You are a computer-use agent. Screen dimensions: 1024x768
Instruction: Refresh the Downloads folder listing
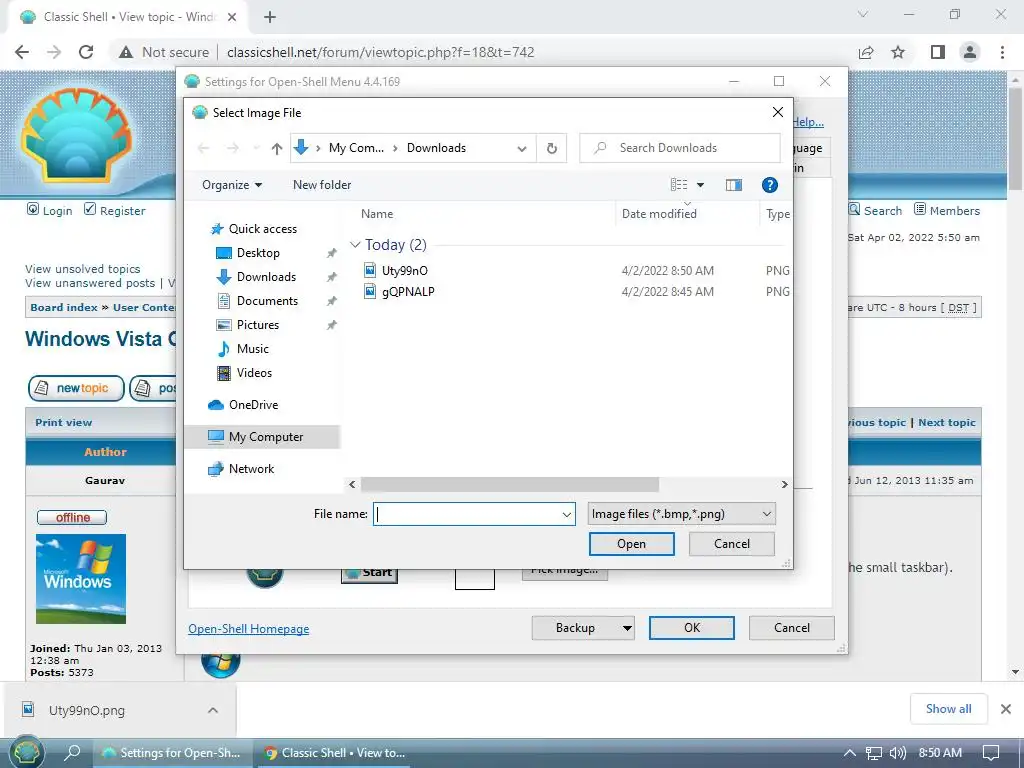pyautogui.click(x=552, y=148)
